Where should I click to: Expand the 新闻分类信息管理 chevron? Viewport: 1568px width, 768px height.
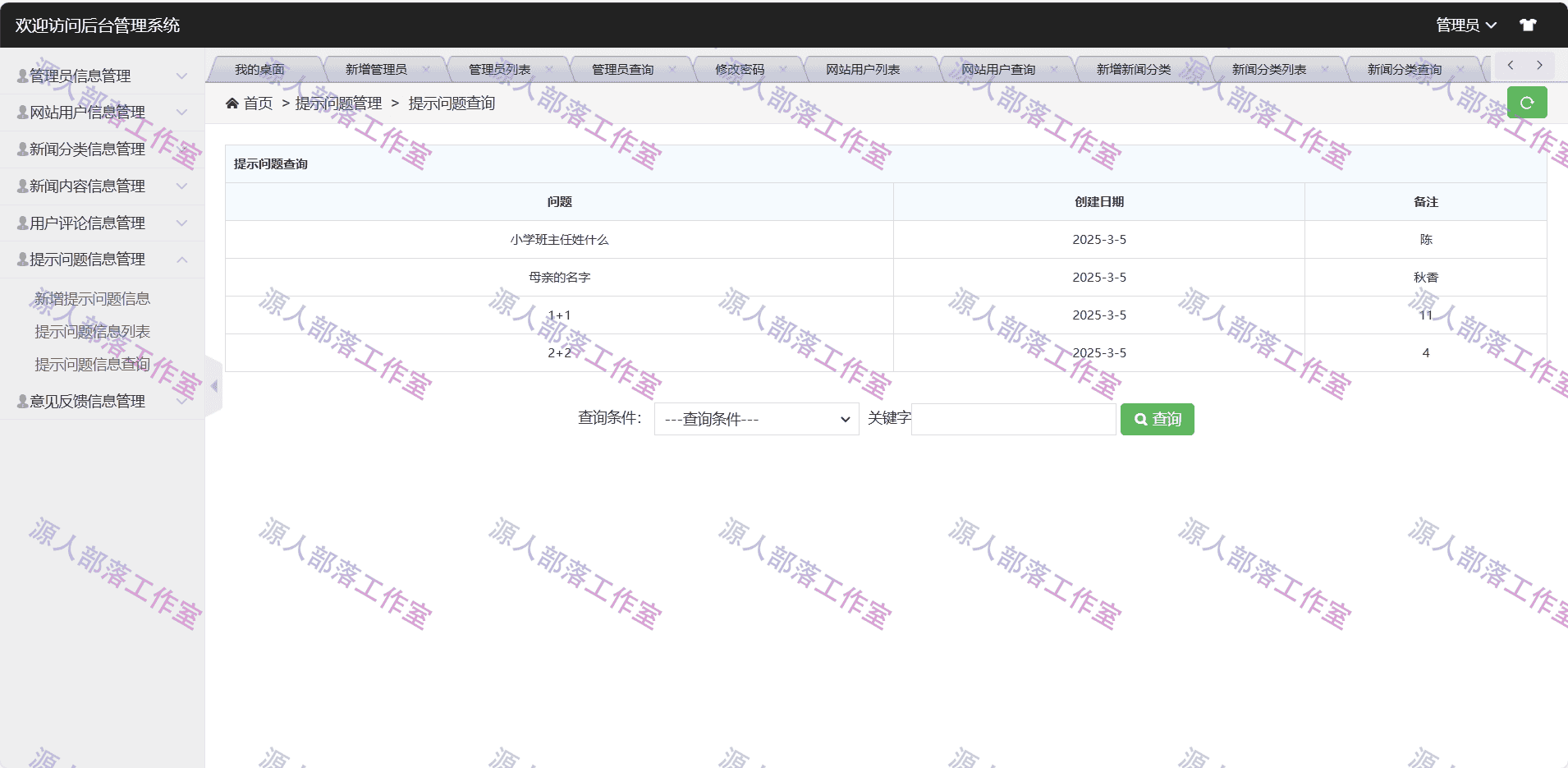pos(182,149)
